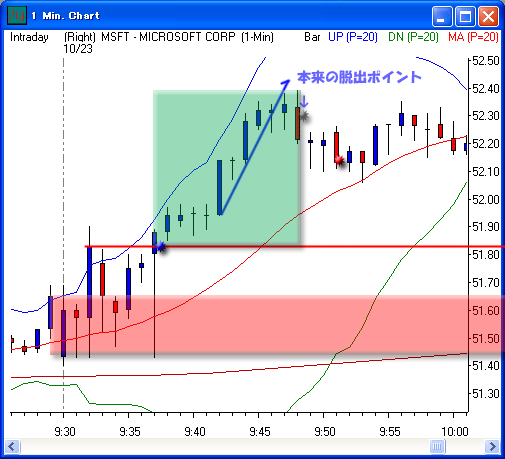Click the UP (P=20) legend label

point(353,37)
